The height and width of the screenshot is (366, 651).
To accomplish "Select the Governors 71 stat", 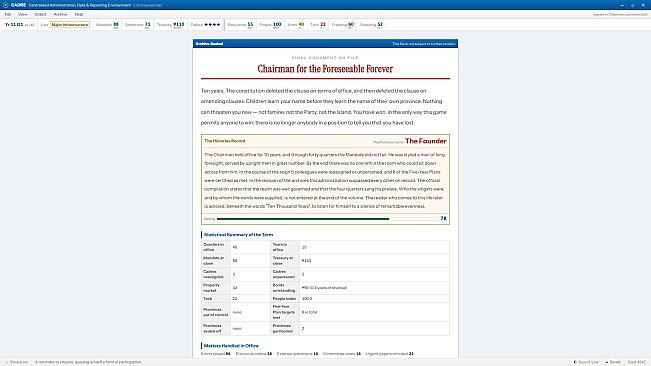I will [x=137, y=24].
